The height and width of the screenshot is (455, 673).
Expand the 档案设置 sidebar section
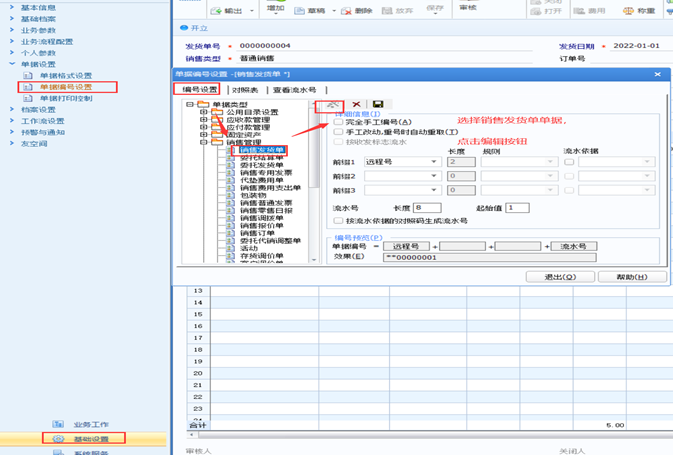[x=12, y=109]
